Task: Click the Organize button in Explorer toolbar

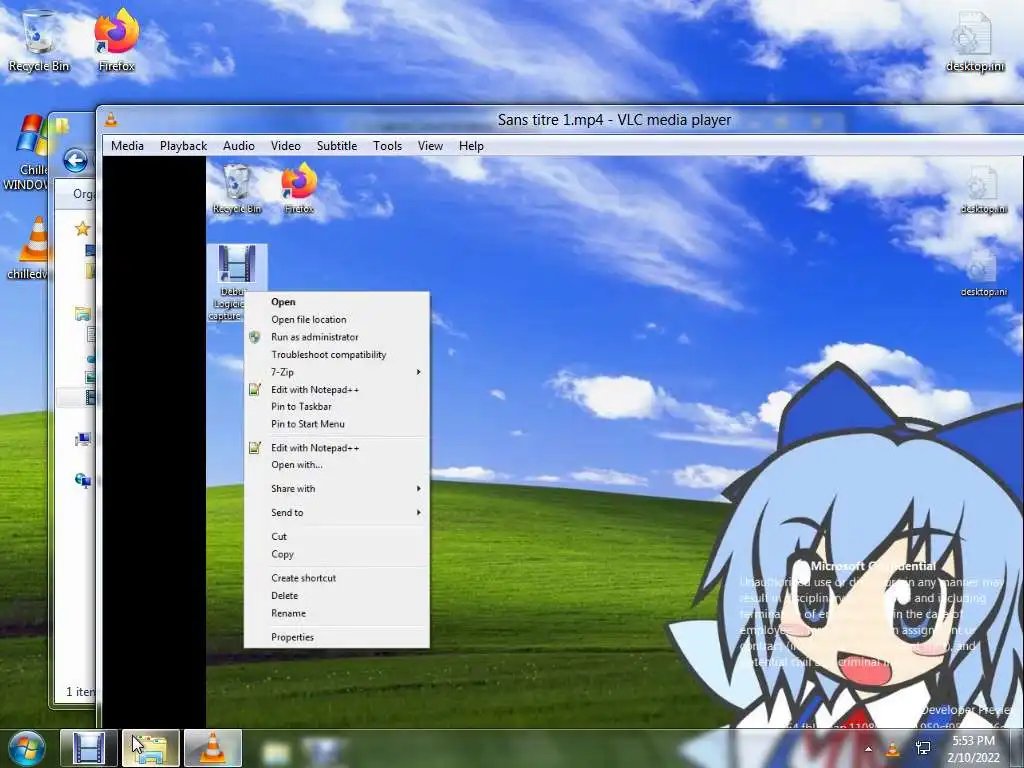Action: pyautogui.click(x=84, y=194)
